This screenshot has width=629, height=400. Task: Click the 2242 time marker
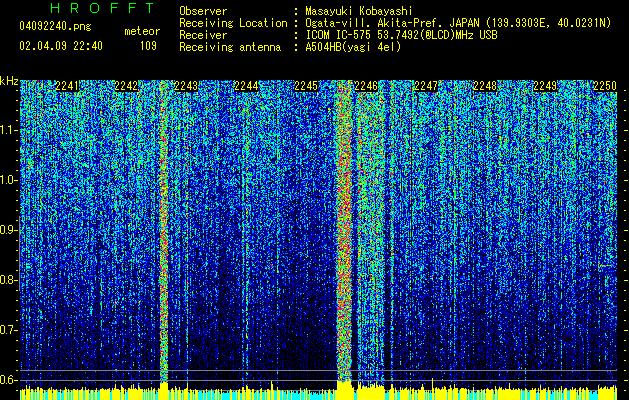coord(126,86)
